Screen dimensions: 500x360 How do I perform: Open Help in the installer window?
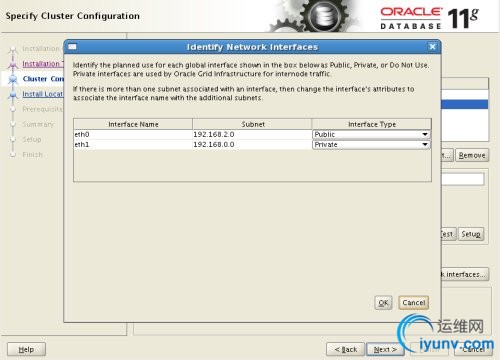click(x=26, y=349)
